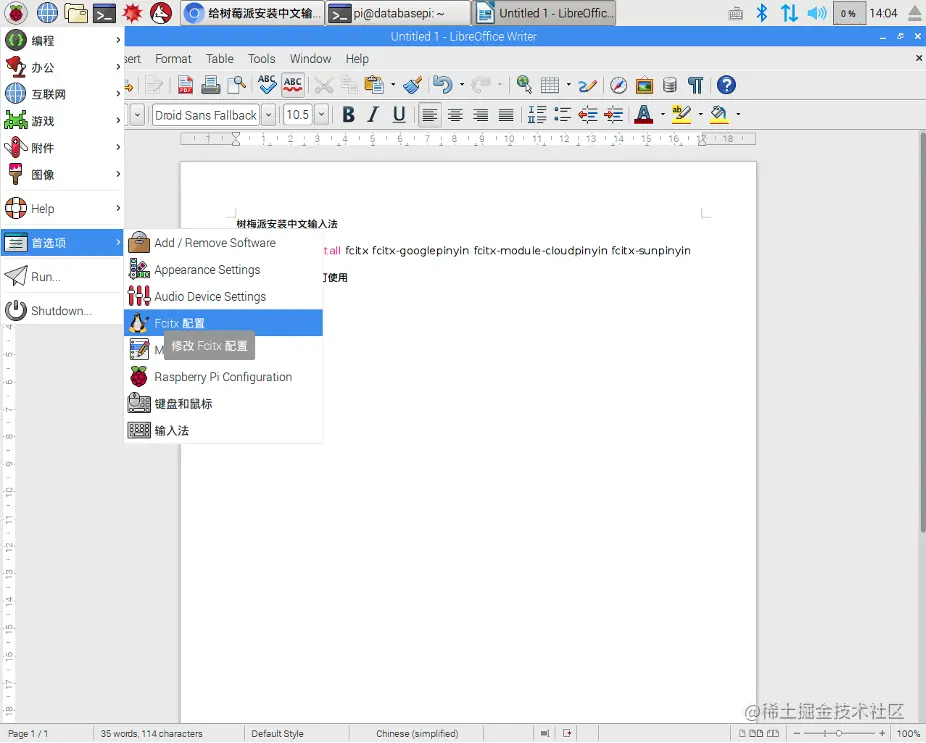Open Appearance Settings entry
The width and height of the screenshot is (926, 743).
(223, 269)
